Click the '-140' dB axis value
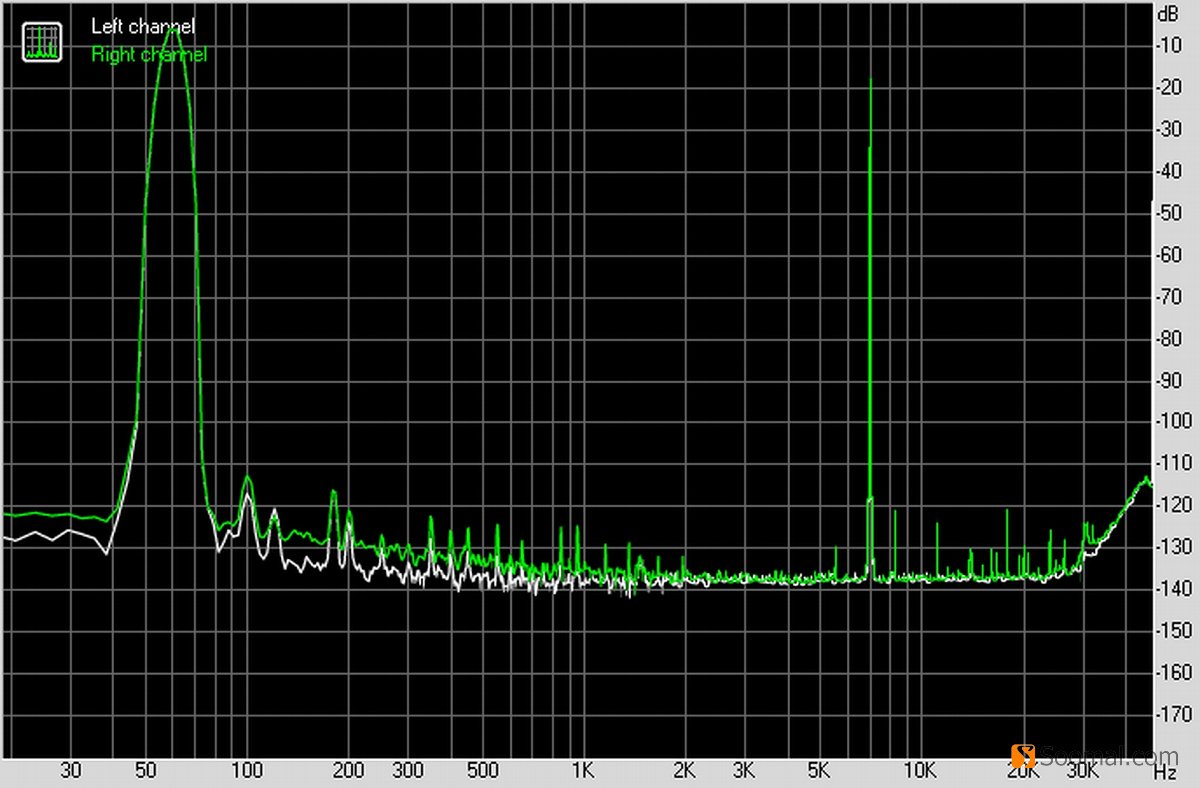Viewport: 1200px width, 788px height. 1175,589
